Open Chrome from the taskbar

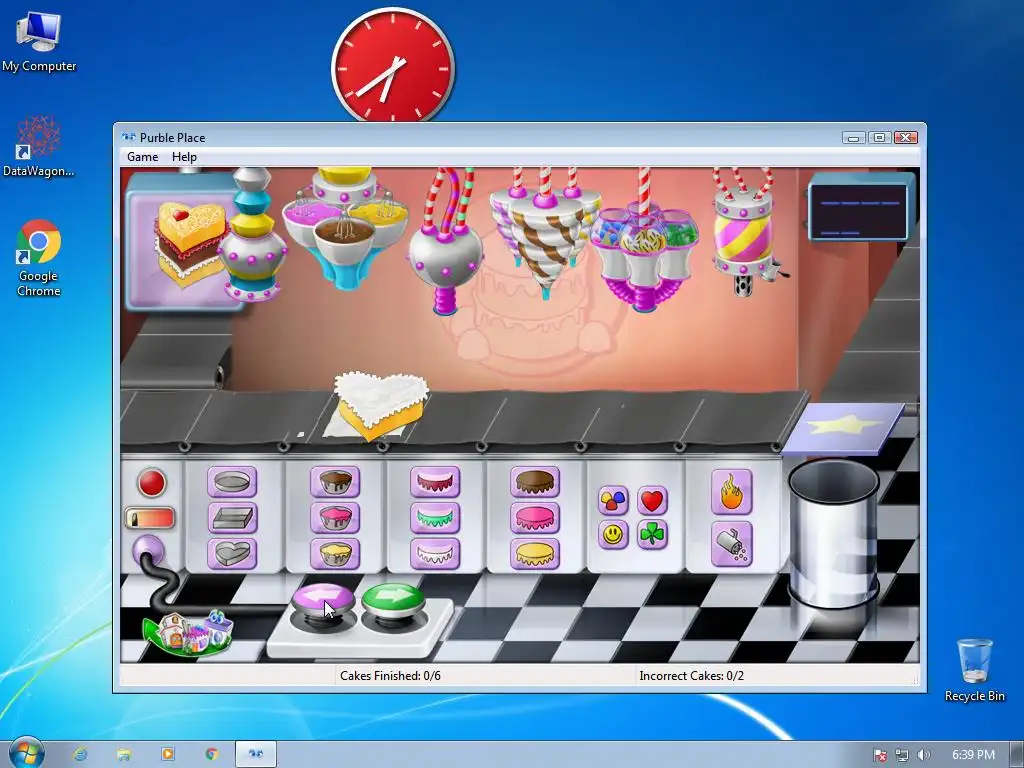pyautogui.click(x=212, y=754)
